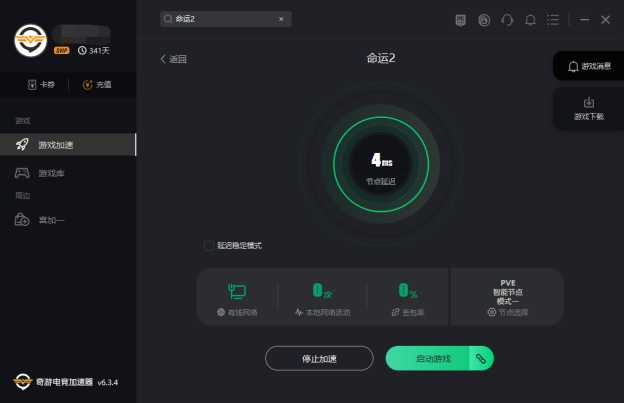The height and width of the screenshot is (403, 624).
Task: Open the 游戏消息 game messages tab
Action: click(x=589, y=66)
